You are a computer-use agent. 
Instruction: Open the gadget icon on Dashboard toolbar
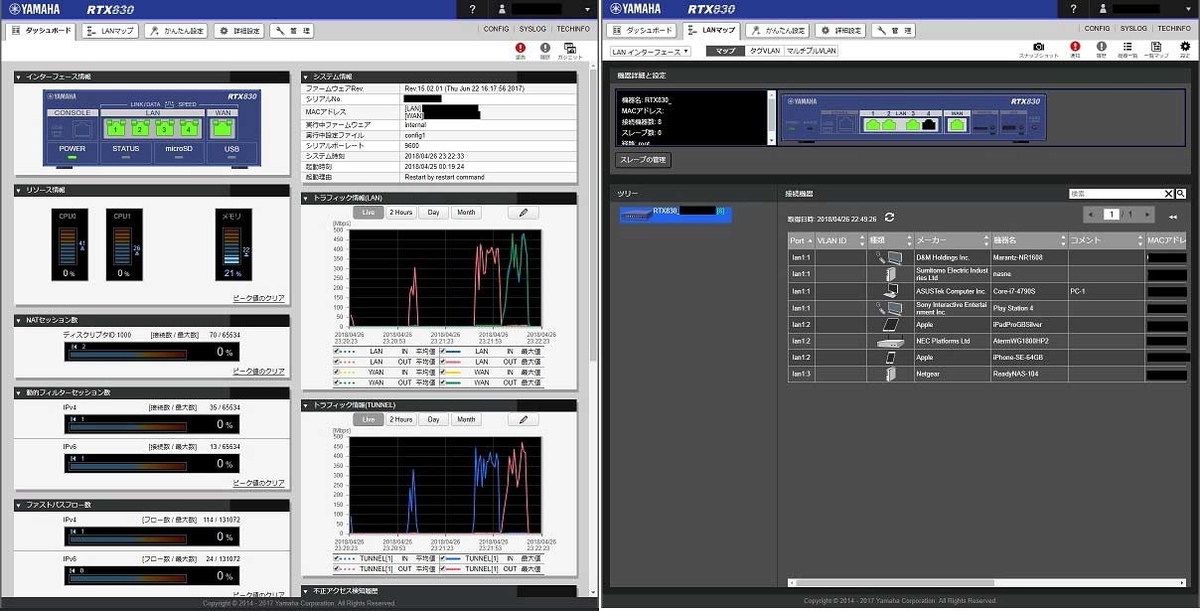tap(570, 47)
